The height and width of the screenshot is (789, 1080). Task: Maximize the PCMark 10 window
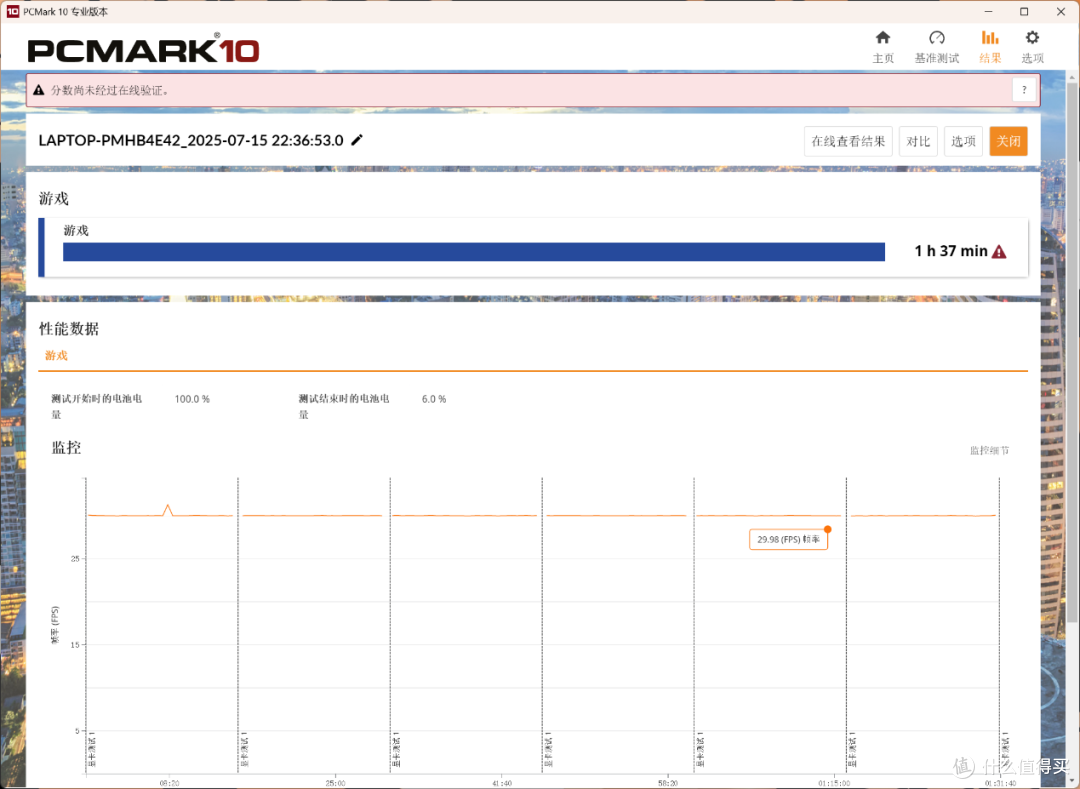point(1024,12)
